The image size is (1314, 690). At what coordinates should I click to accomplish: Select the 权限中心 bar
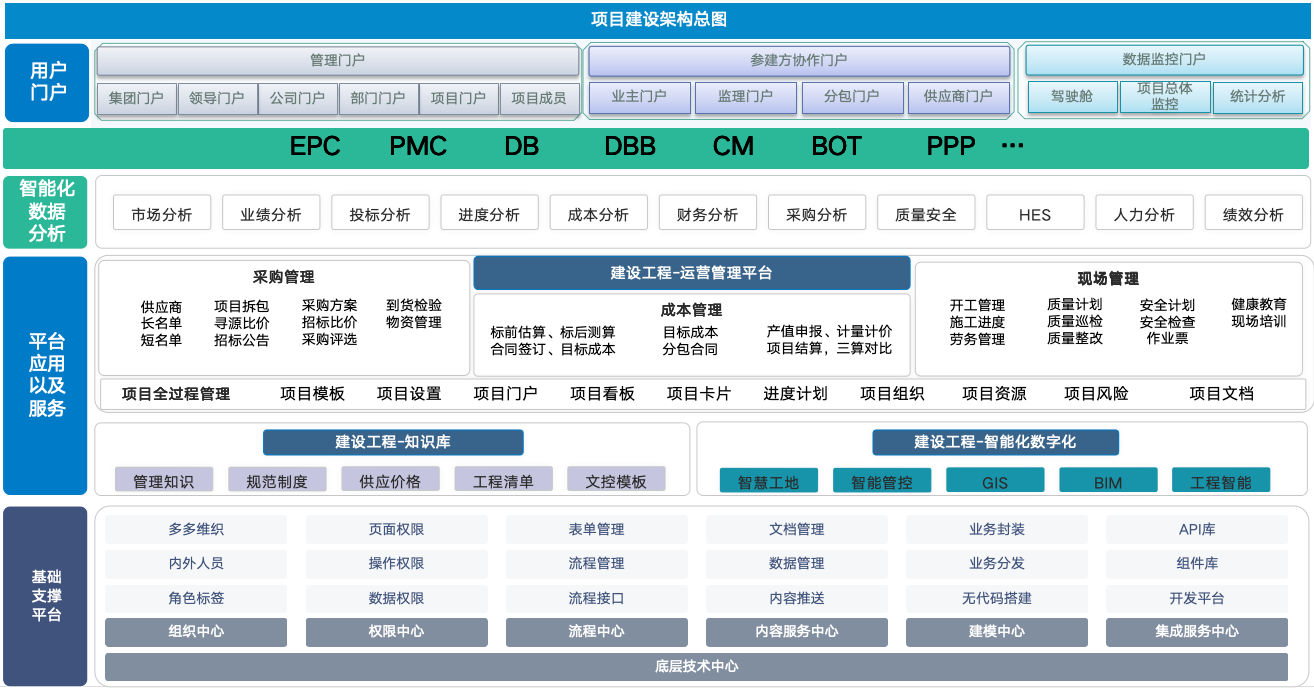396,632
